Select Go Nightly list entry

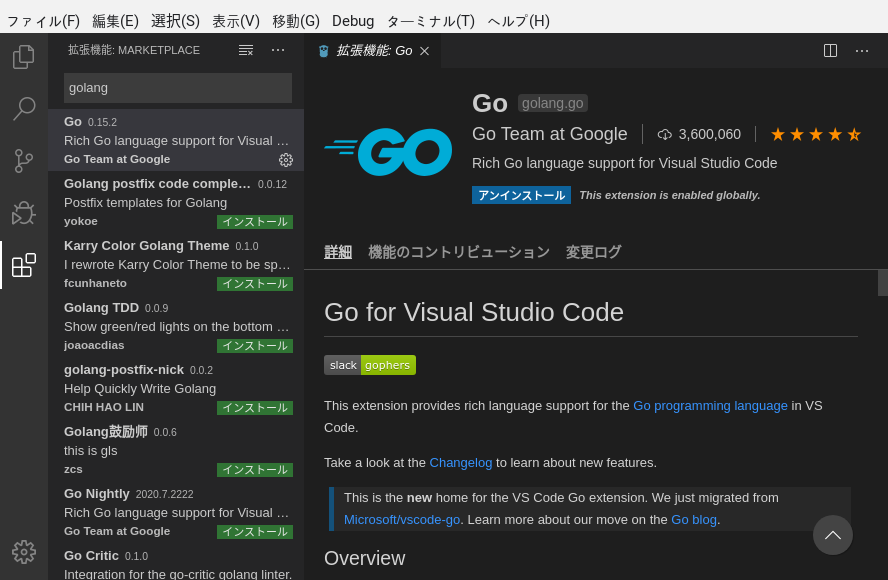click(x=176, y=512)
